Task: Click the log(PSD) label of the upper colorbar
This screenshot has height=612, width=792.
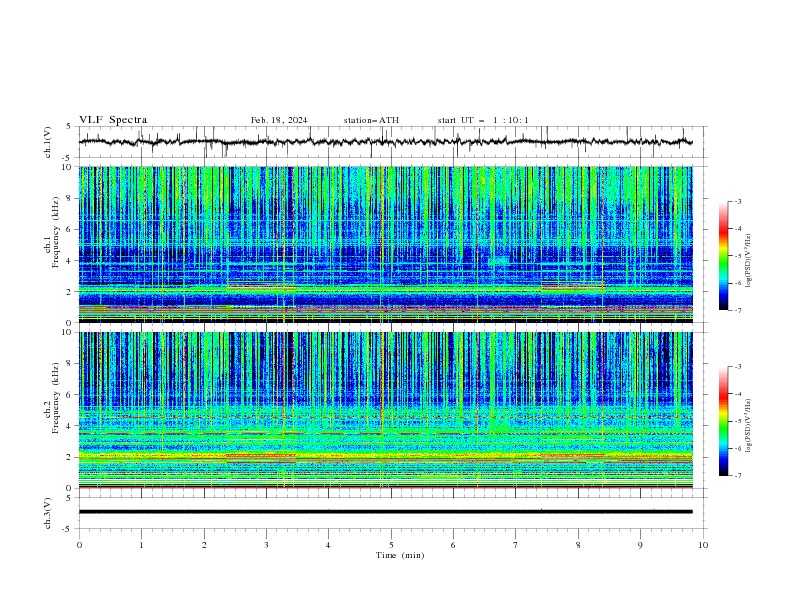Action: pyautogui.click(x=749, y=261)
